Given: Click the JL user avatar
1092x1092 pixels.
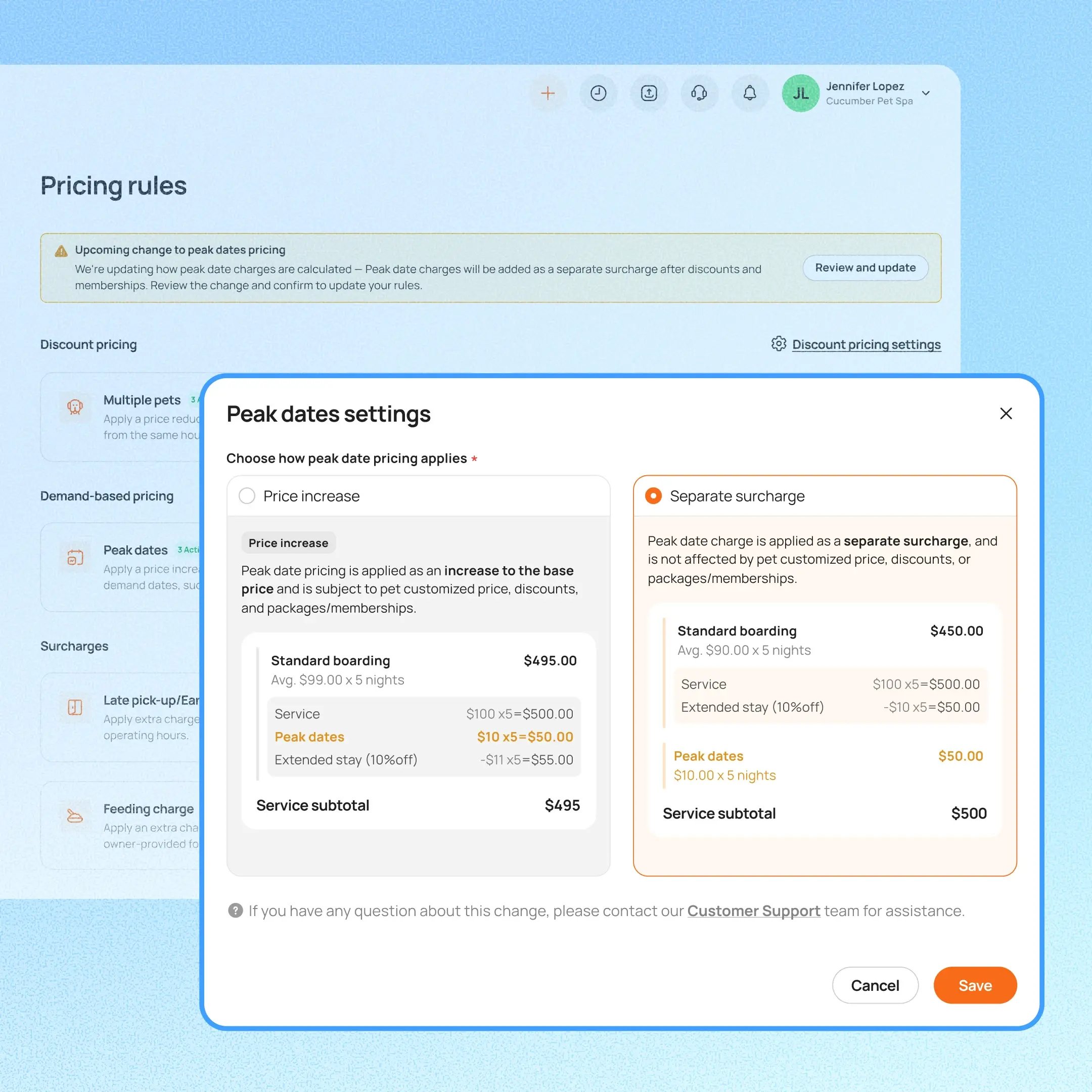Looking at the screenshot, I should pyautogui.click(x=800, y=93).
